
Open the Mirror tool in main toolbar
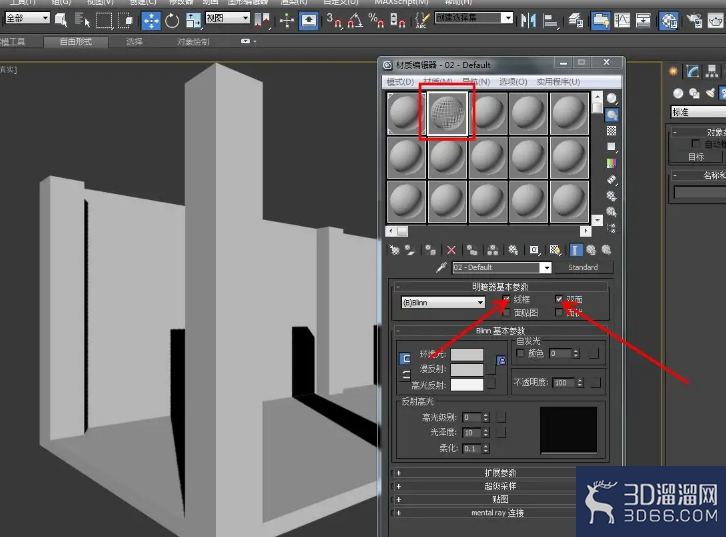tap(528, 20)
